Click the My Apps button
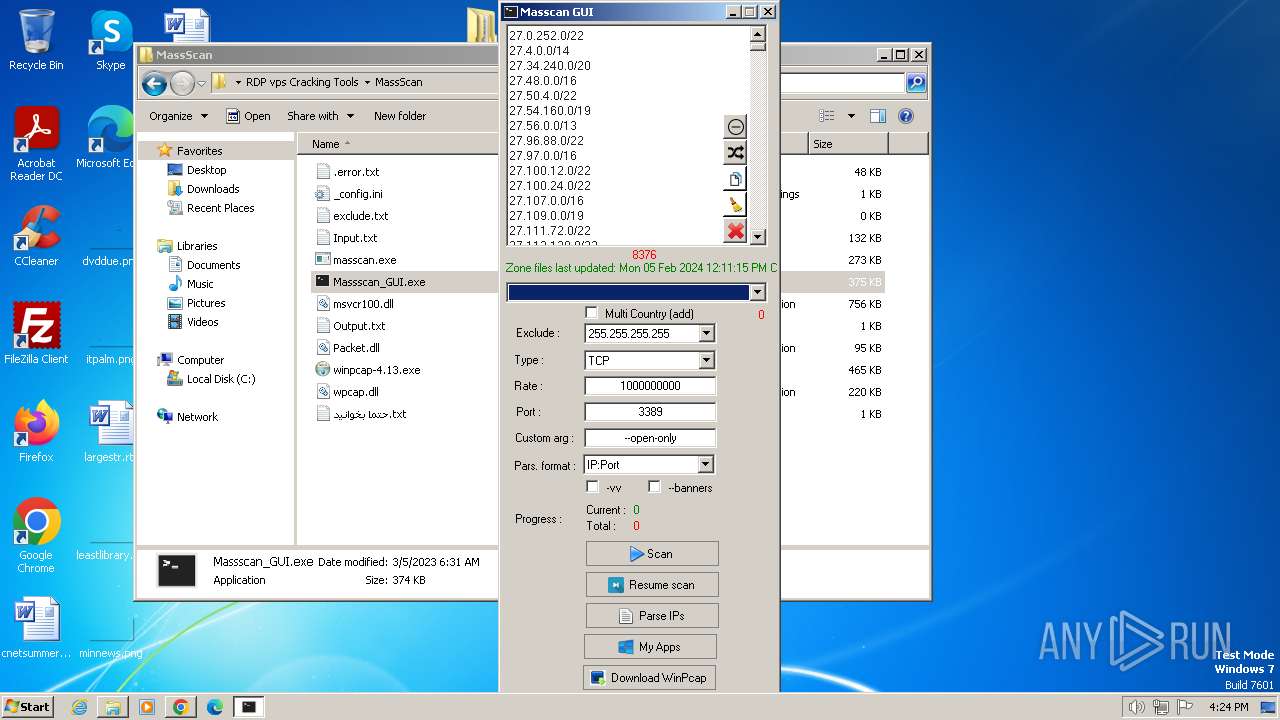Screen dimensions: 1280x720 (x=650, y=647)
